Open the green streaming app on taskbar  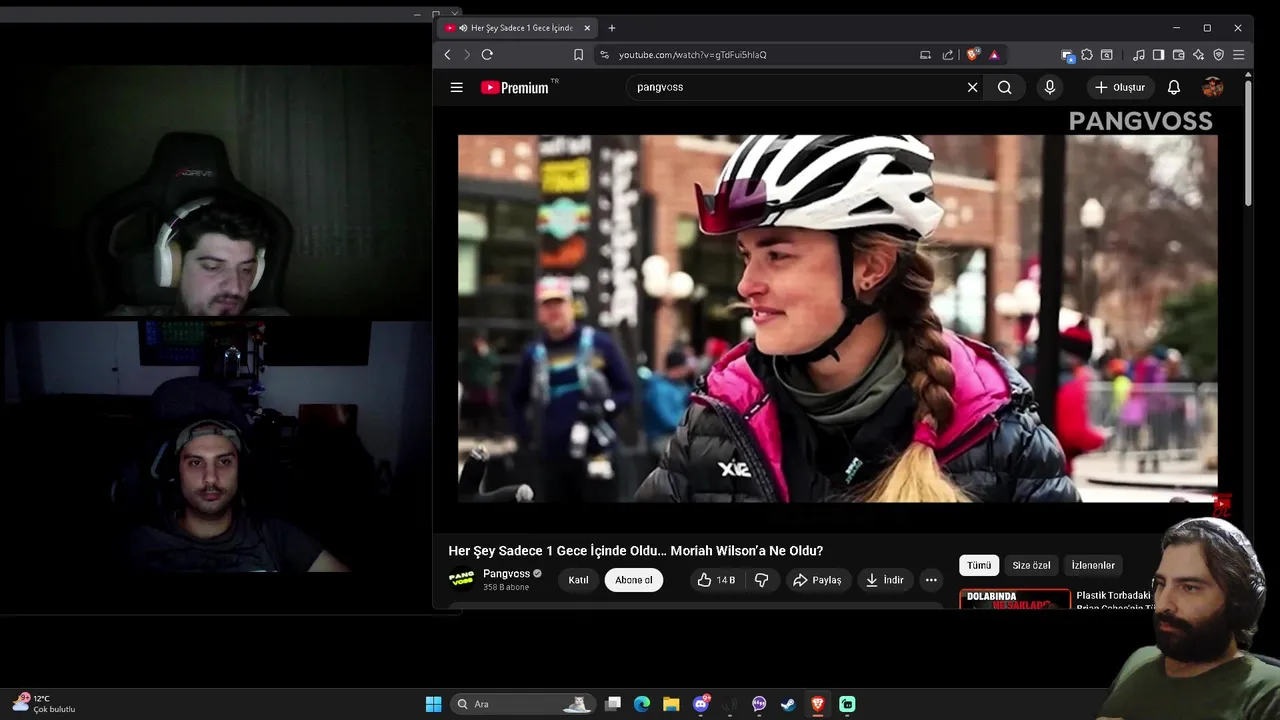(847, 704)
